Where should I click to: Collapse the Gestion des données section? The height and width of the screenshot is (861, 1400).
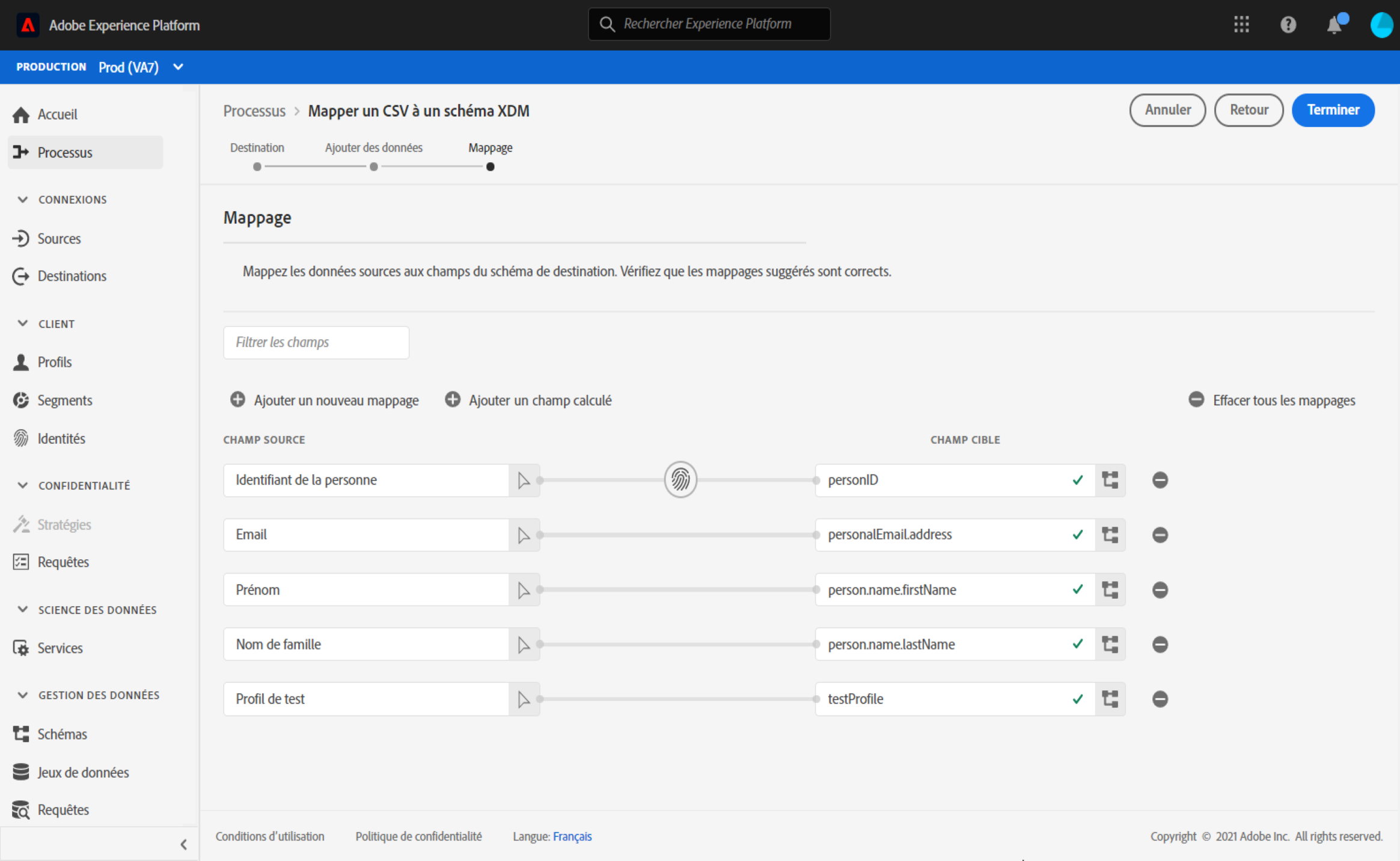pyautogui.click(x=23, y=695)
